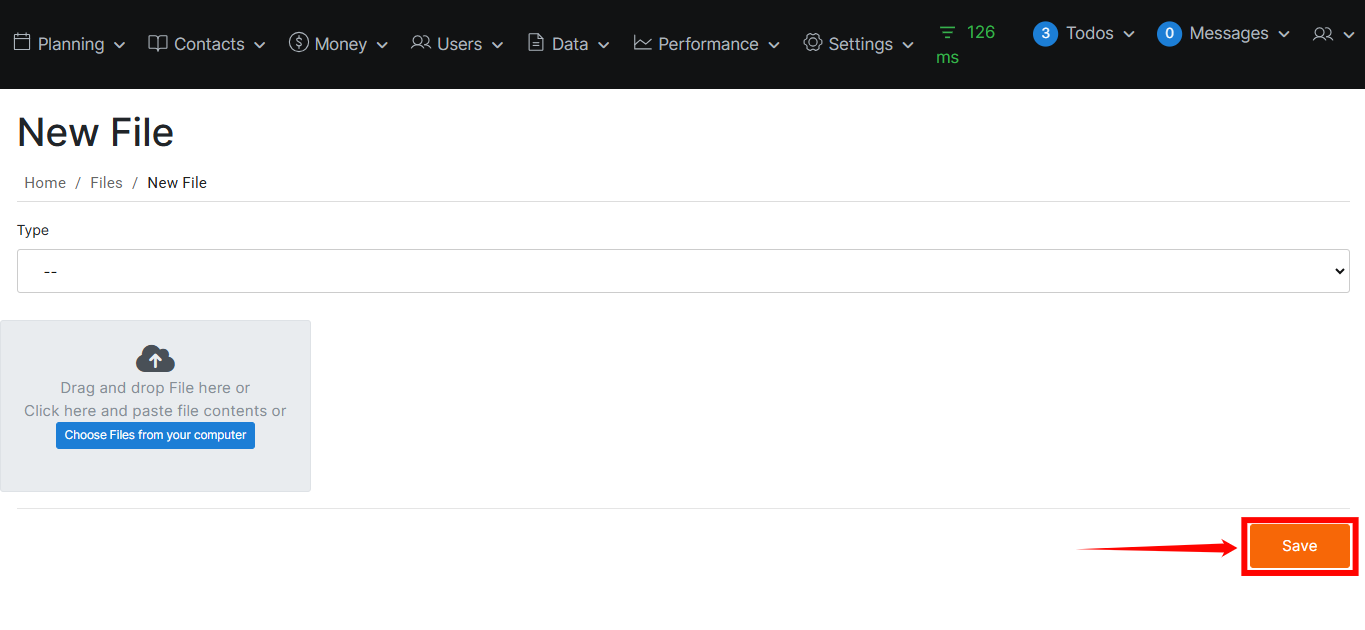The width and height of the screenshot is (1365, 630).
Task: Click Choose Files from your computer
Action: point(155,435)
